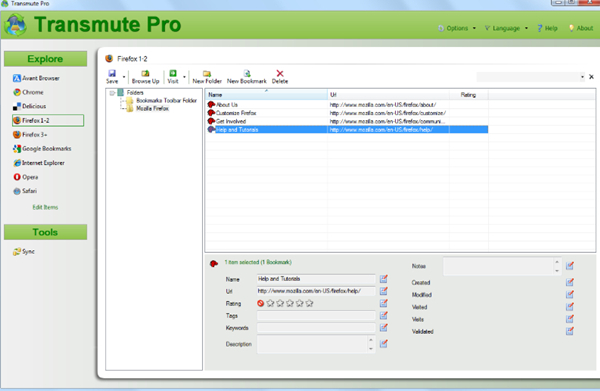Click edit icon beside Keywords field
600x391 pixels.
(384, 328)
